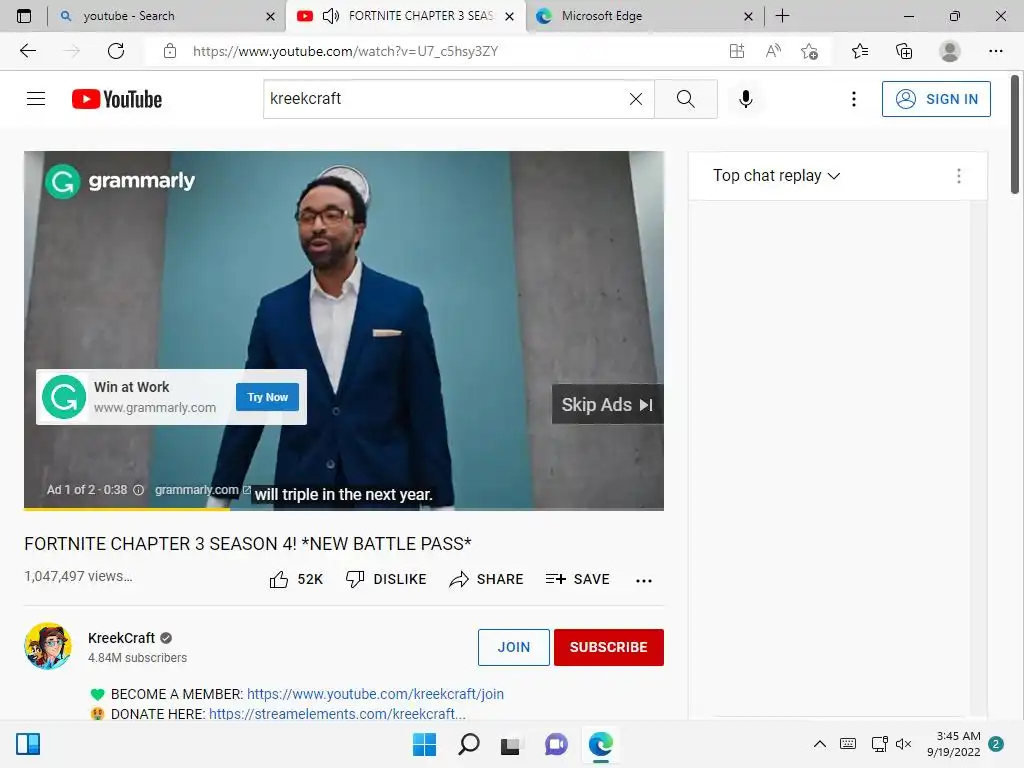This screenshot has height=768, width=1024.
Task: Open Chat app on taskbar
Action: coord(556,744)
